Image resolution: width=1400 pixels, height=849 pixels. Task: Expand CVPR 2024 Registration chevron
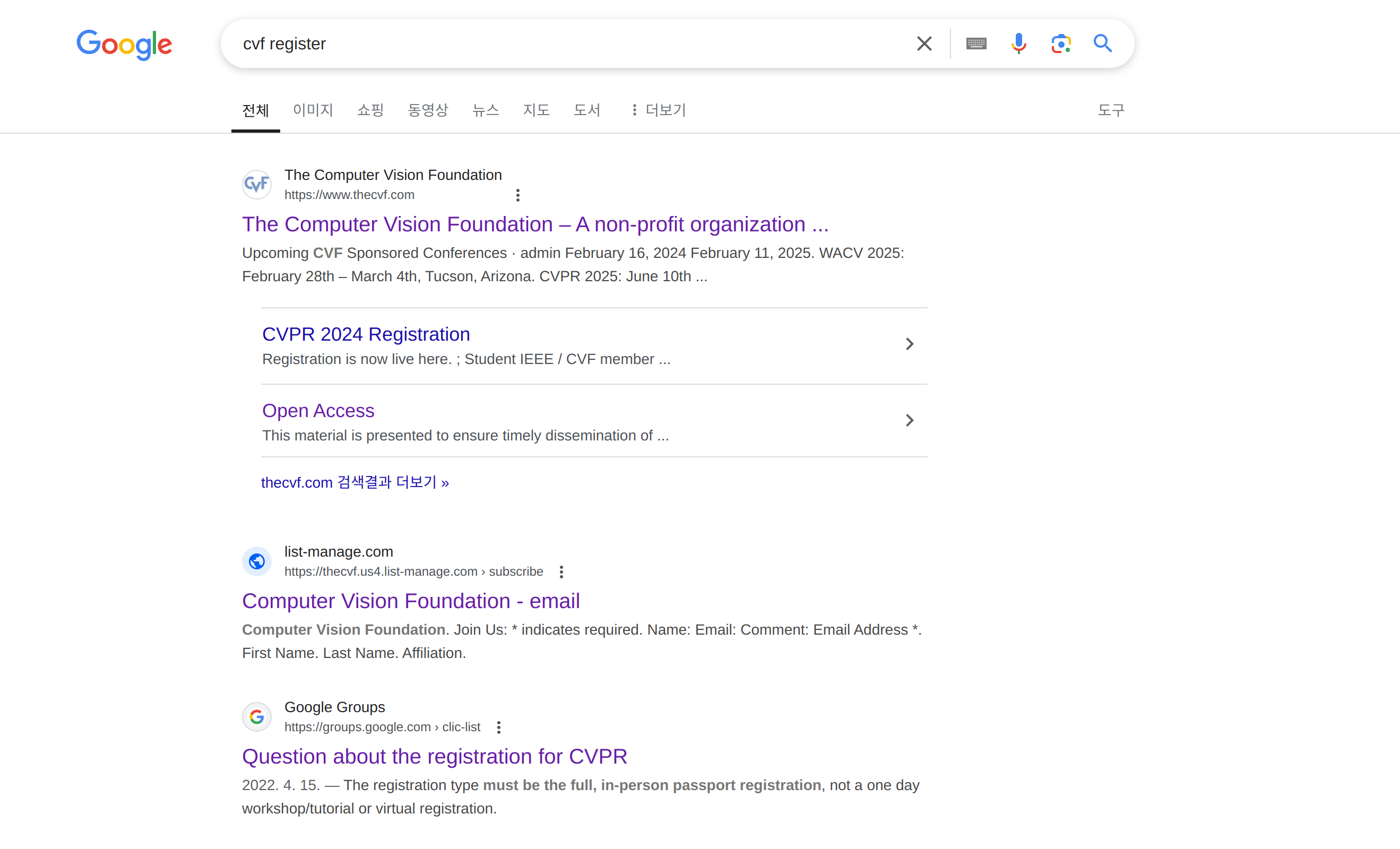click(x=910, y=344)
